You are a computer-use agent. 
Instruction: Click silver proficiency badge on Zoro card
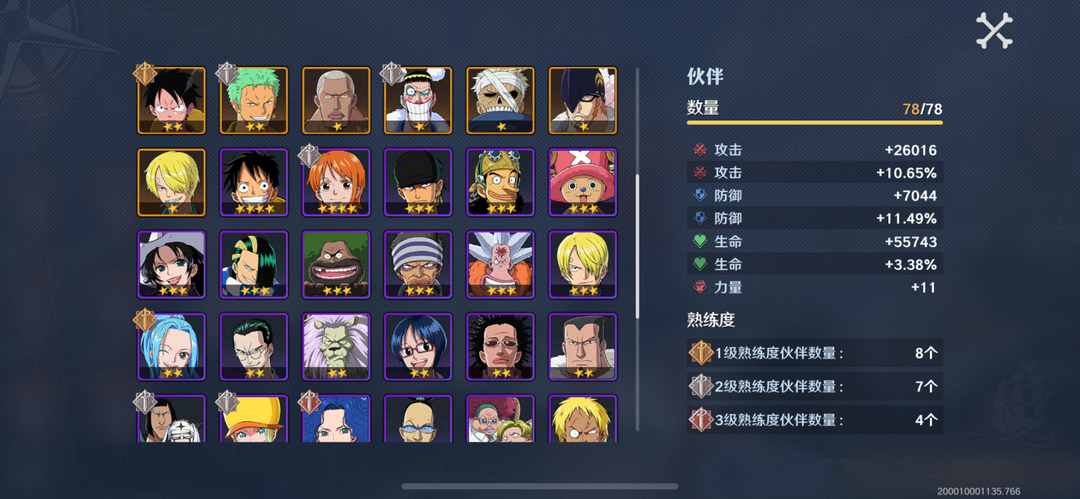click(227, 73)
